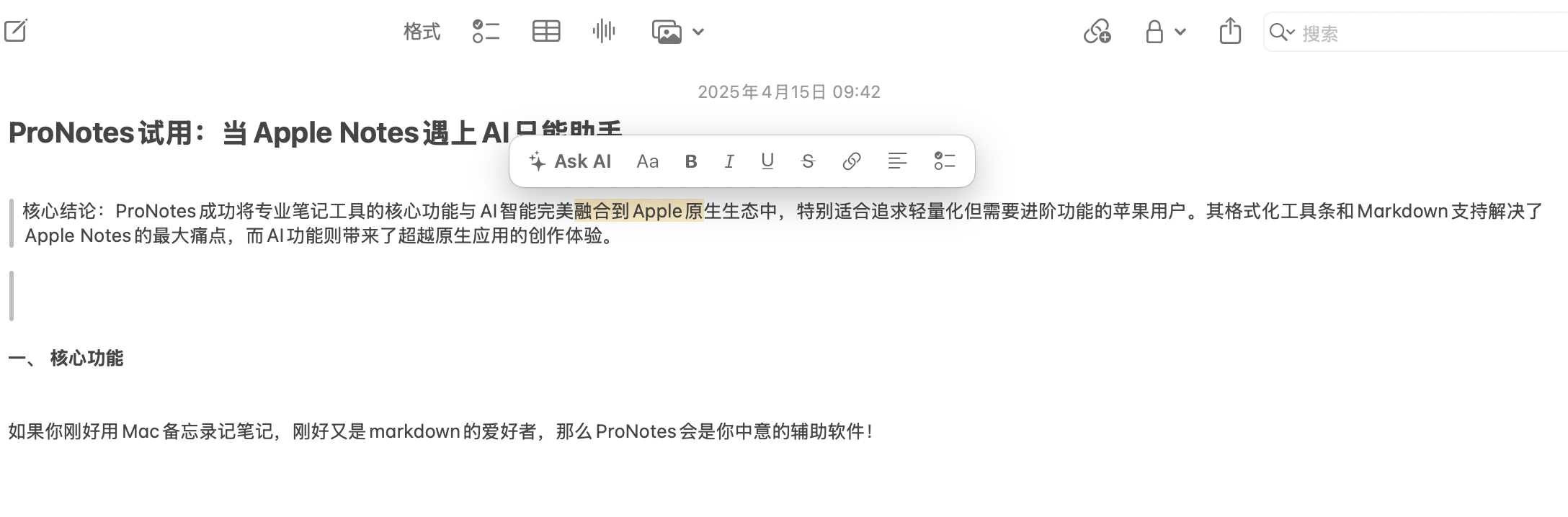Image resolution: width=1568 pixels, height=517 pixels.
Task: Click the compose new note icon
Action: [x=16, y=31]
